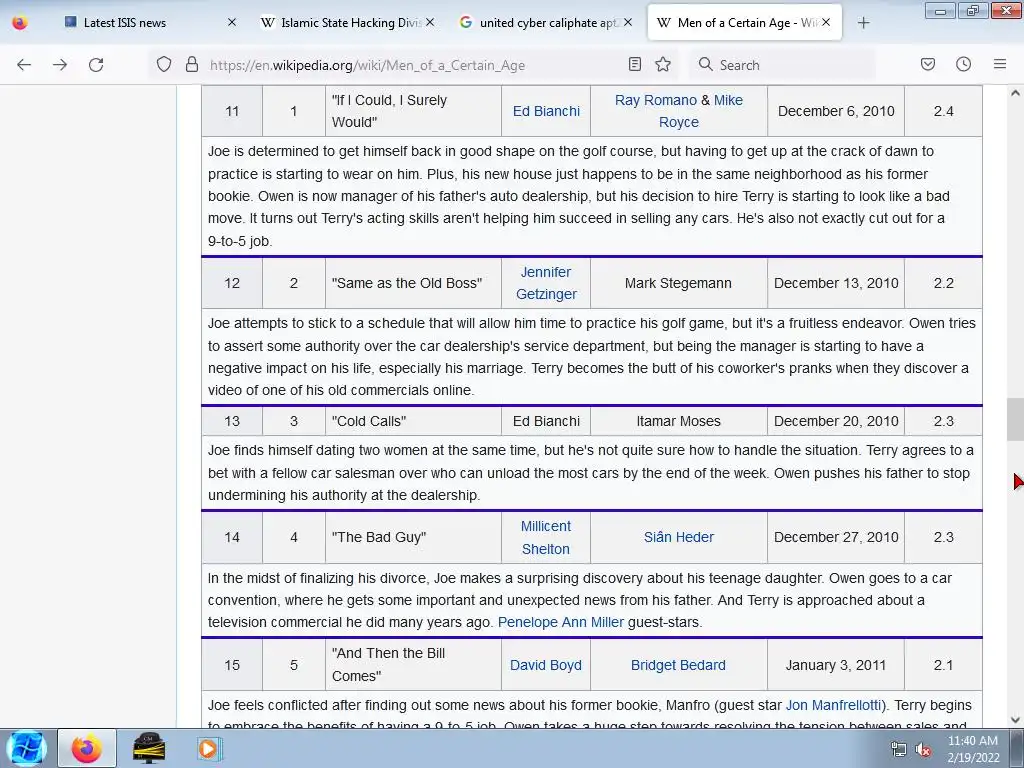Click the vertical scrollbar thumb

[x=1015, y=419]
